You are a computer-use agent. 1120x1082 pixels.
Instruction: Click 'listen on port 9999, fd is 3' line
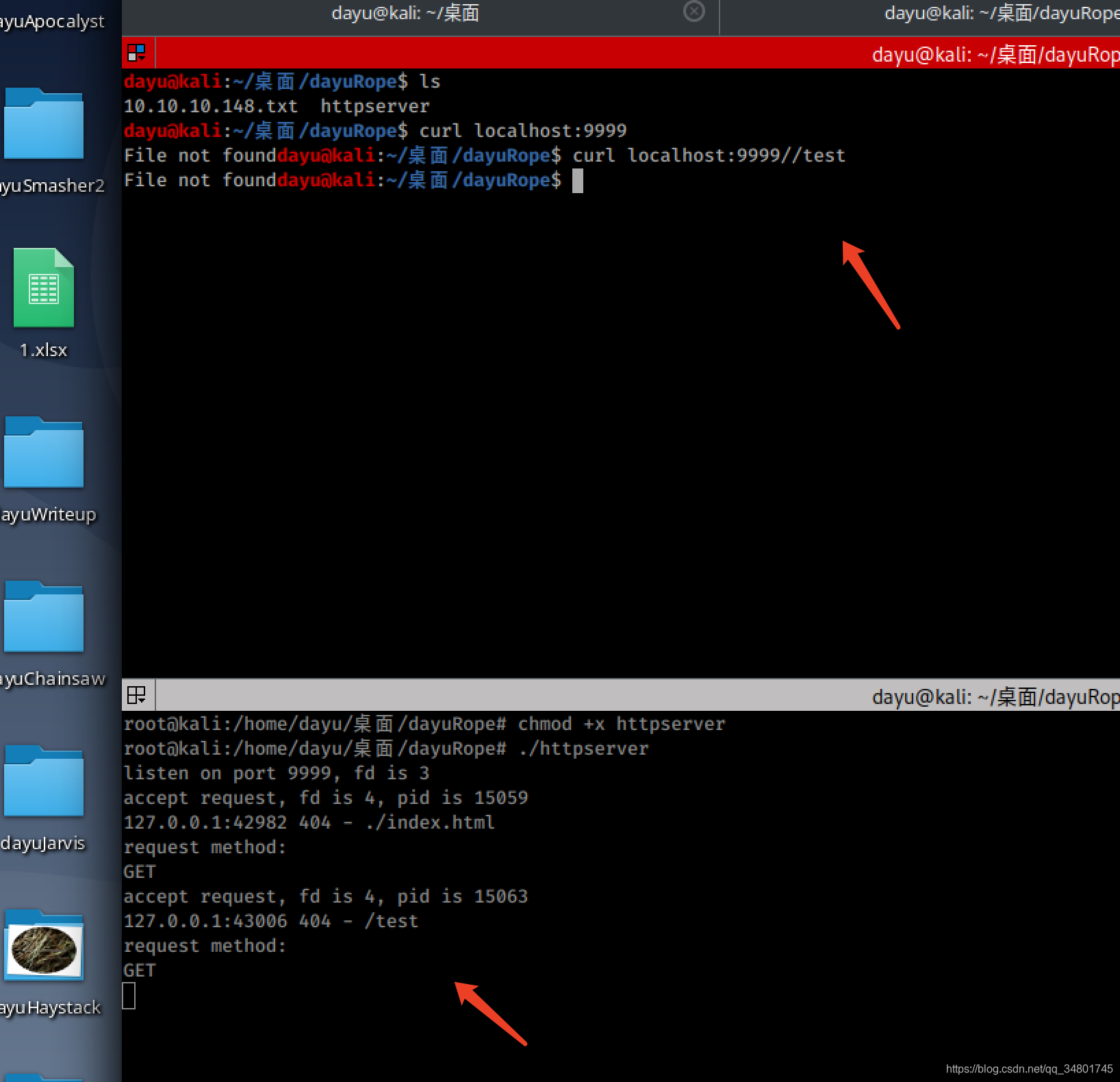(x=277, y=773)
